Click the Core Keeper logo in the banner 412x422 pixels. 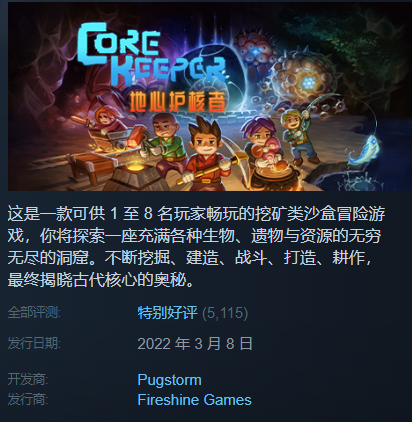tap(152, 57)
